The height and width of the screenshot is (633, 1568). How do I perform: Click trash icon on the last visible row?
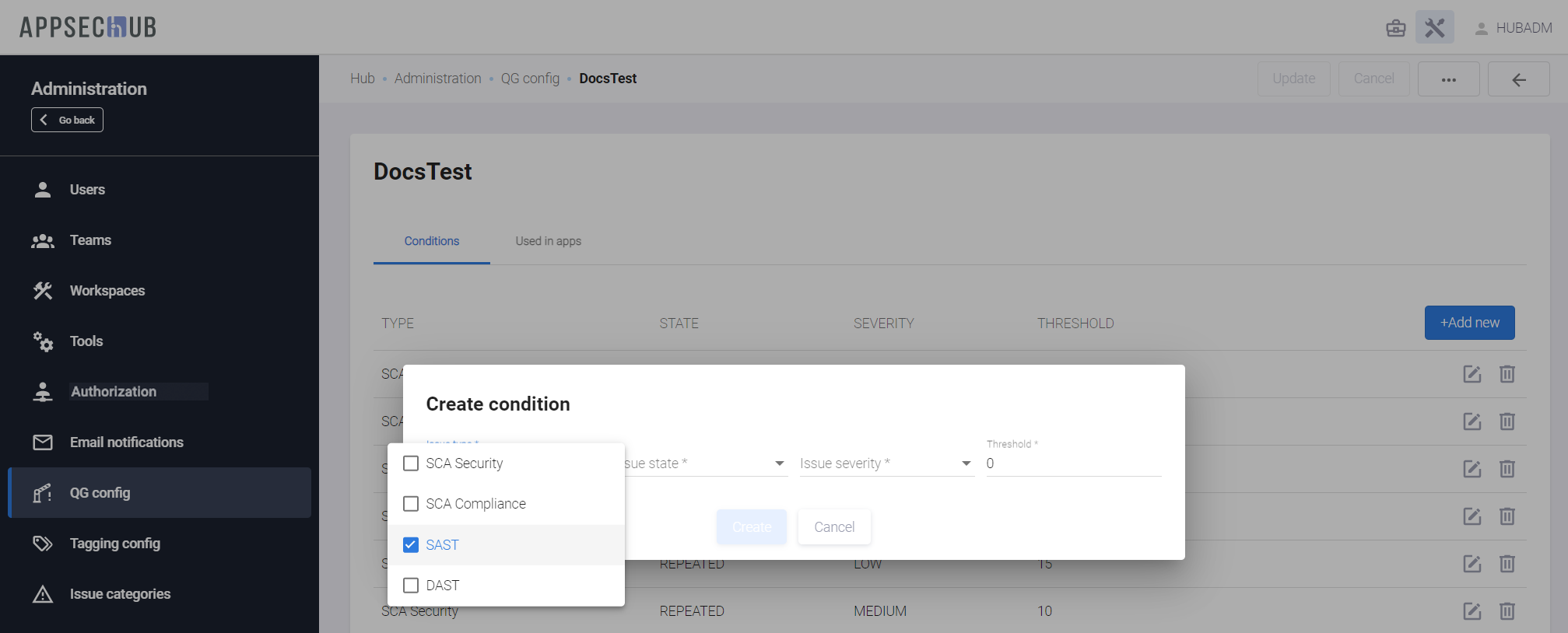click(1507, 611)
